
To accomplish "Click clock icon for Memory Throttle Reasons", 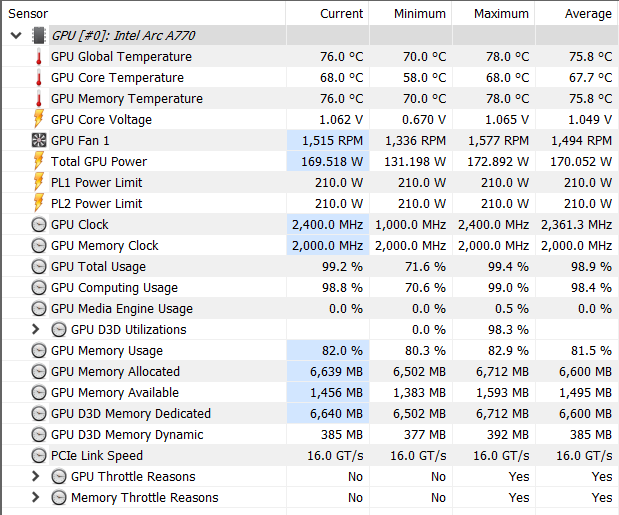I will 59,497.
